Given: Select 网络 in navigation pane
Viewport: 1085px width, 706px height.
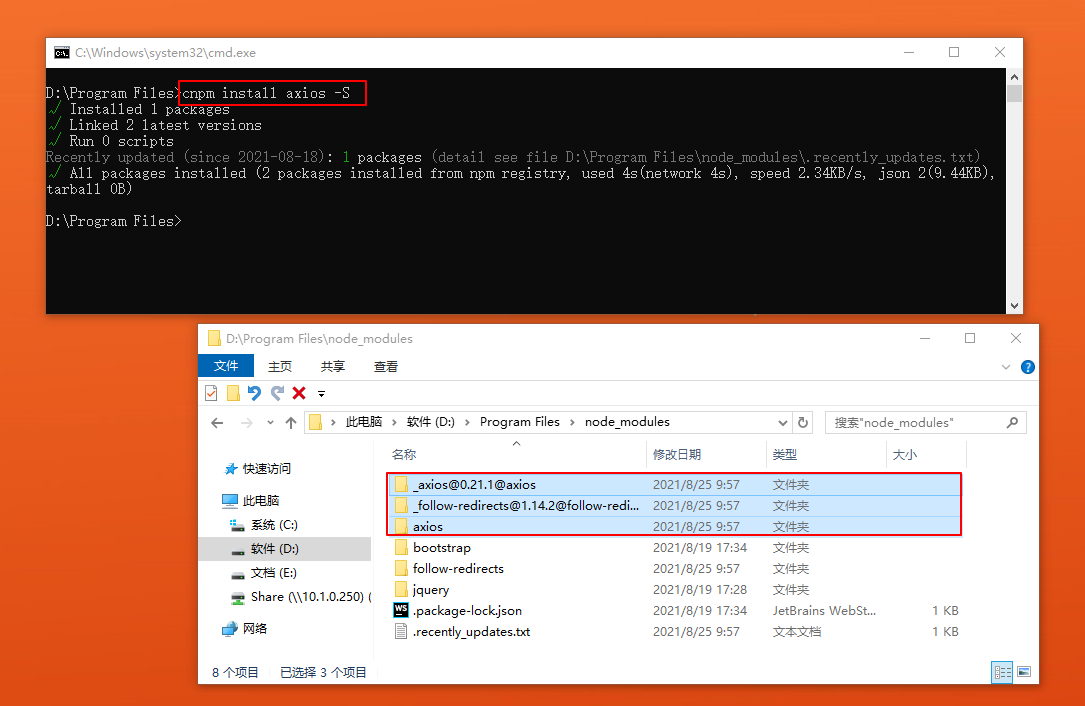Looking at the screenshot, I should pos(254,628).
